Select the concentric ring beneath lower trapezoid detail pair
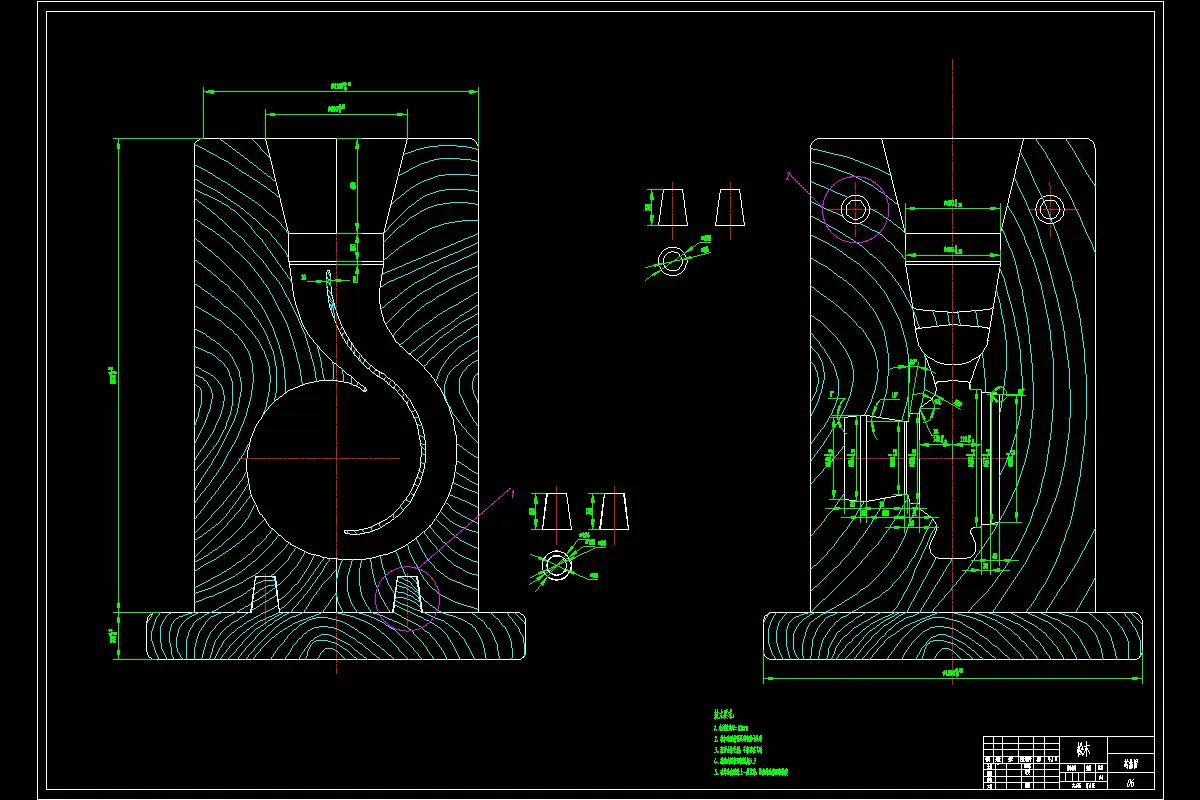 coord(555,565)
